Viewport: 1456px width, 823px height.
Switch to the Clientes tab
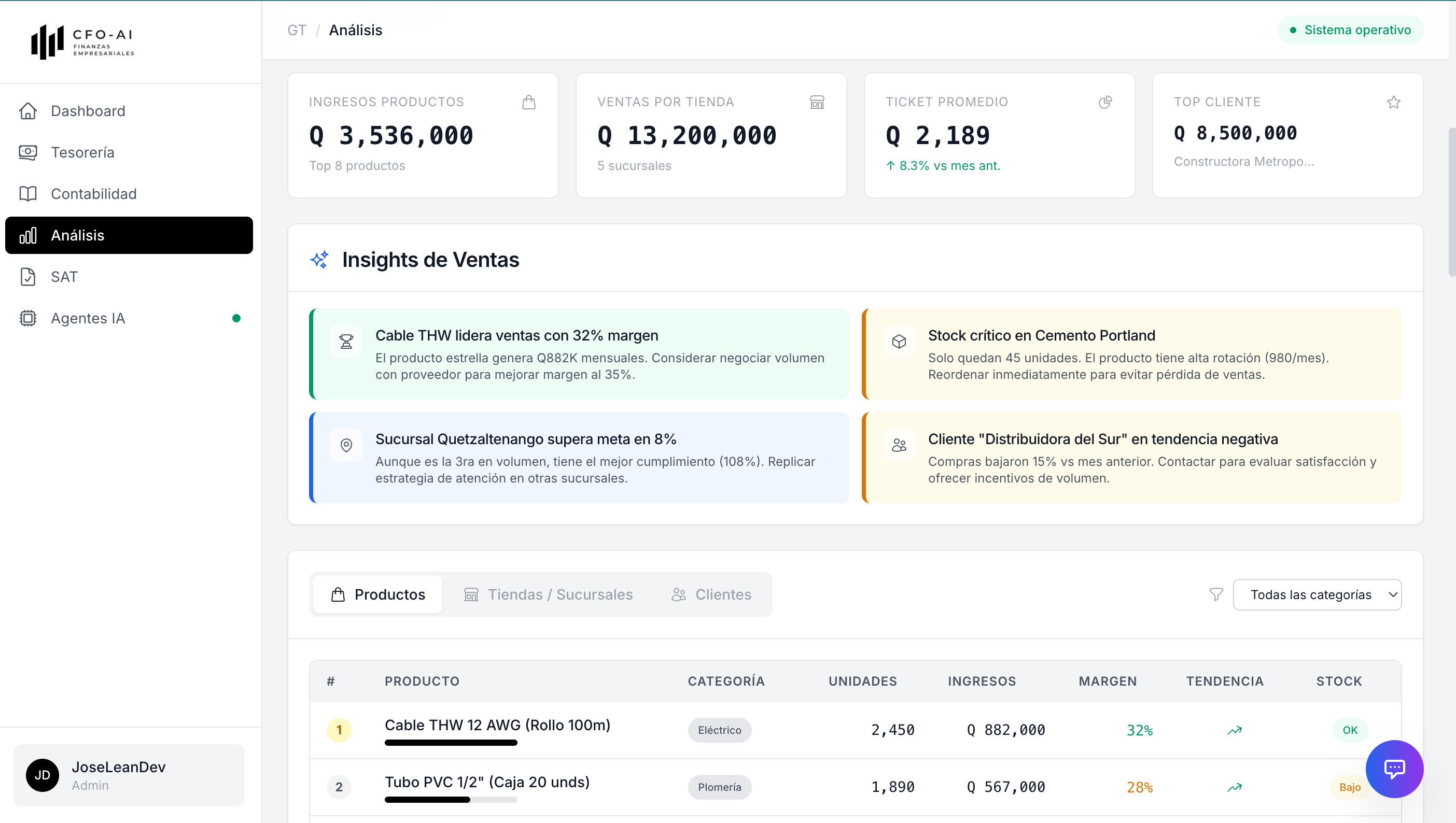(711, 594)
